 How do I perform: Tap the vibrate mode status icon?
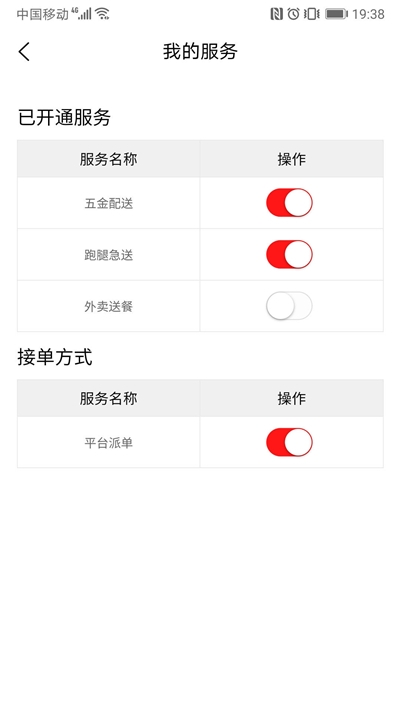tap(312, 14)
